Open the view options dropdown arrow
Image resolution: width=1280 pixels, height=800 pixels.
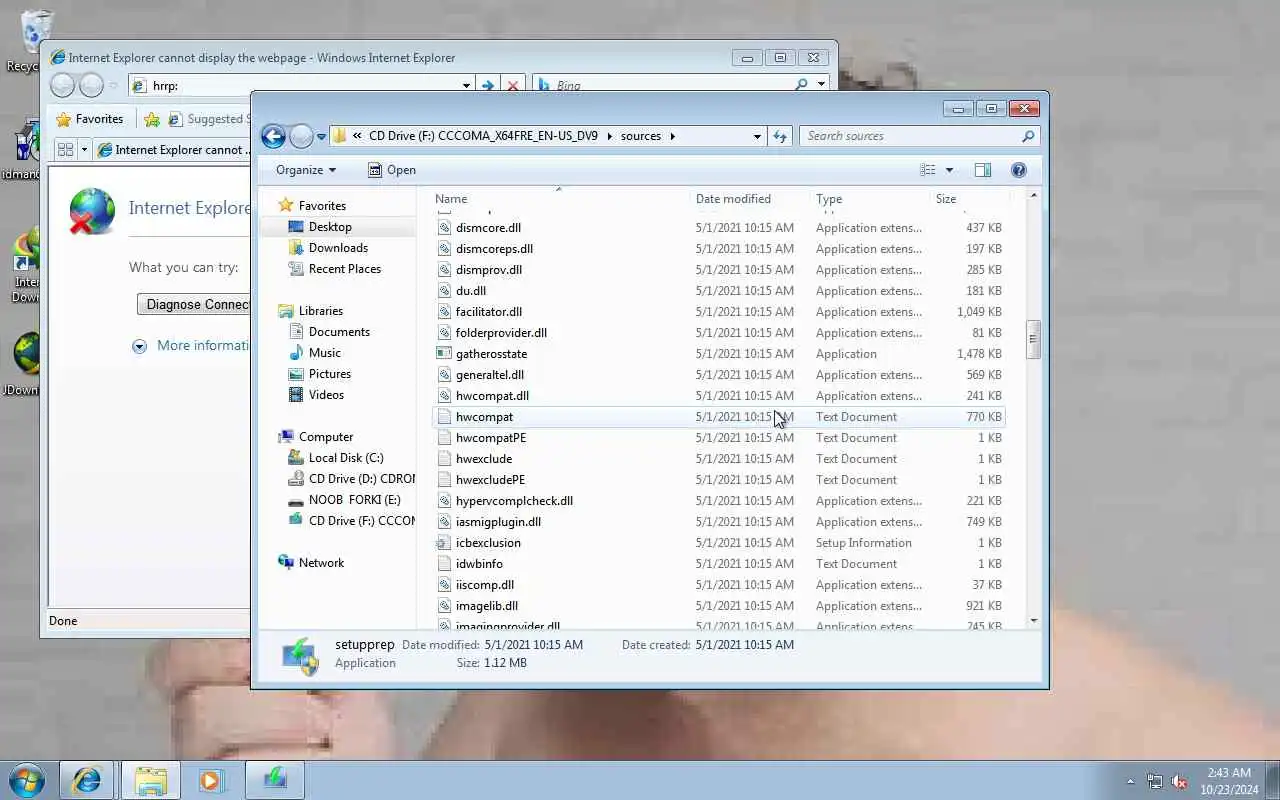pos(949,170)
